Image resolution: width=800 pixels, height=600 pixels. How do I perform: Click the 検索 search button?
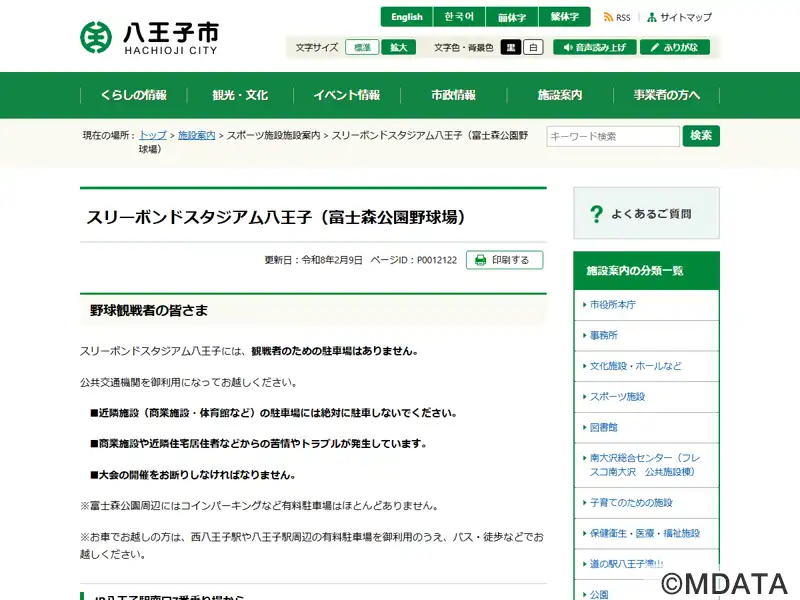701,136
